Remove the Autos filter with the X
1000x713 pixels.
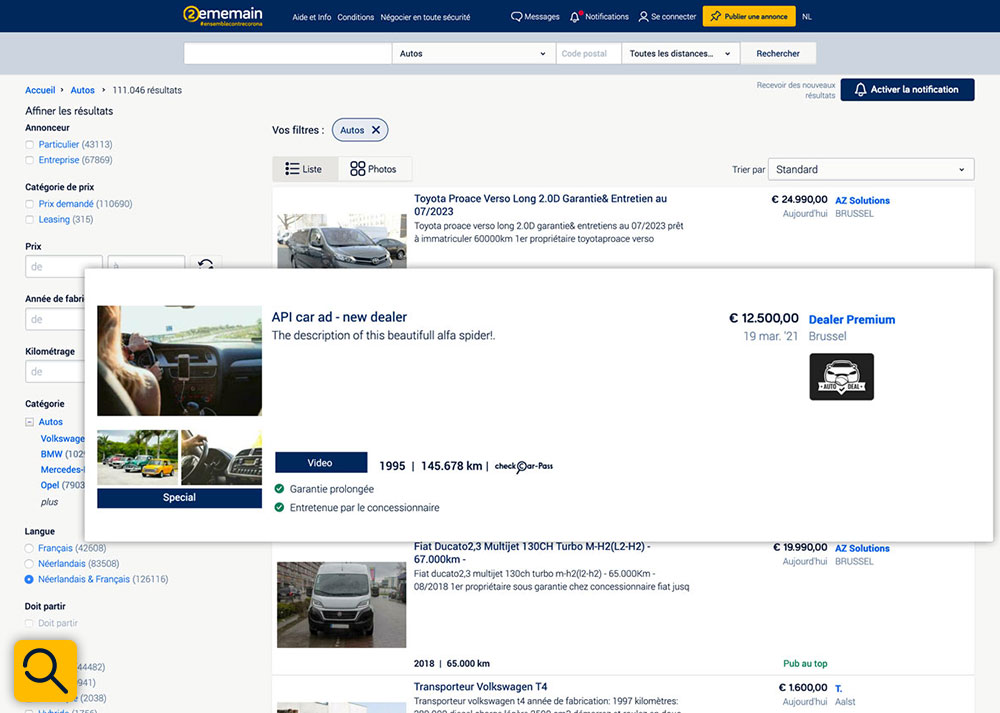(376, 130)
